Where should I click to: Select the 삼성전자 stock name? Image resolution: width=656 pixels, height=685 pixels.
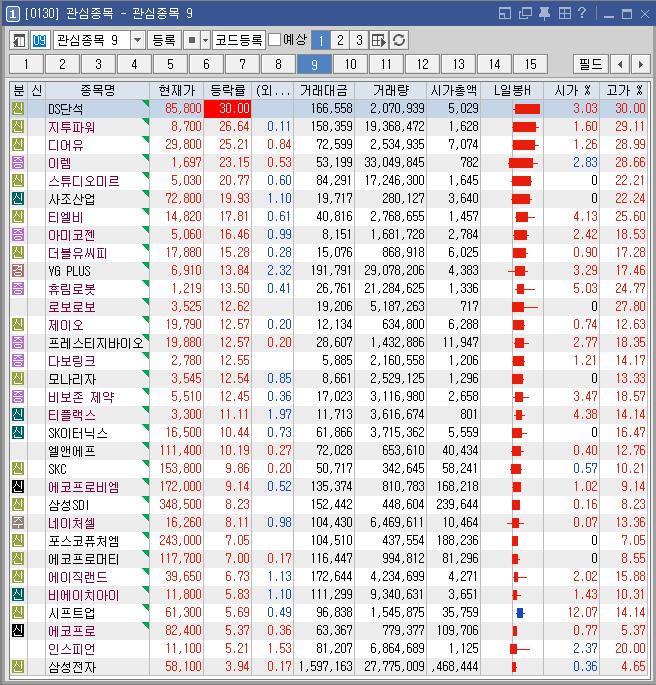[71, 667]
